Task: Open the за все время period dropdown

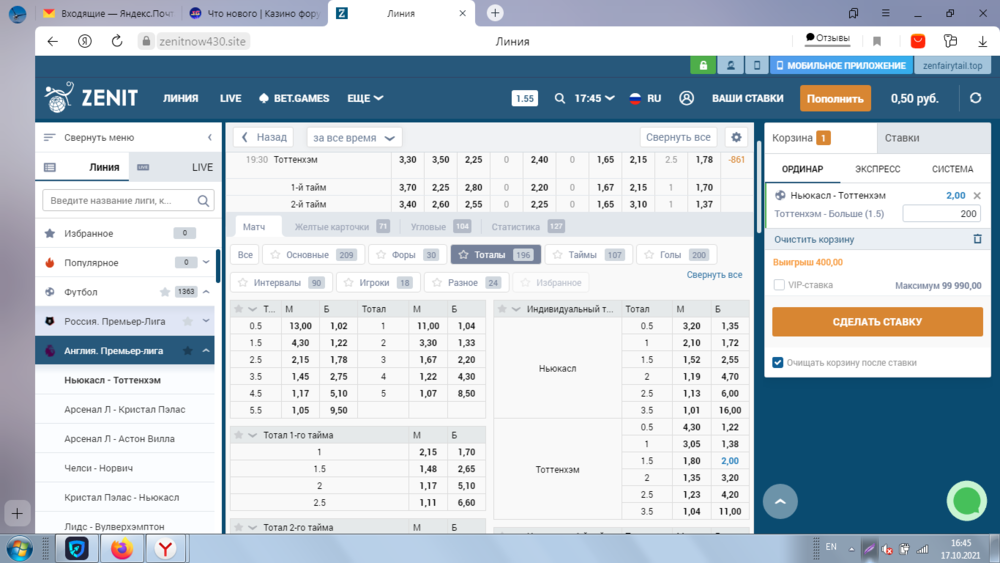Action: tap(354, 138)
